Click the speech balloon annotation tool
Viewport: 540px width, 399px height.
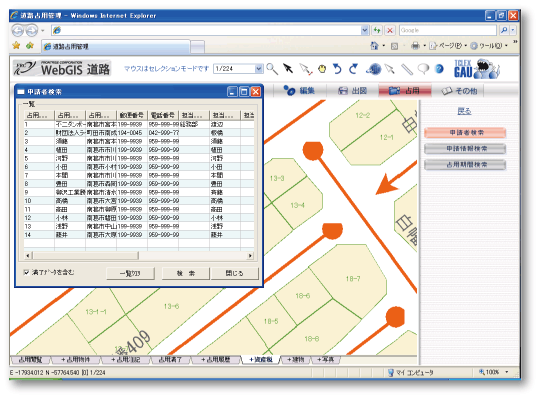coord(423,69)
